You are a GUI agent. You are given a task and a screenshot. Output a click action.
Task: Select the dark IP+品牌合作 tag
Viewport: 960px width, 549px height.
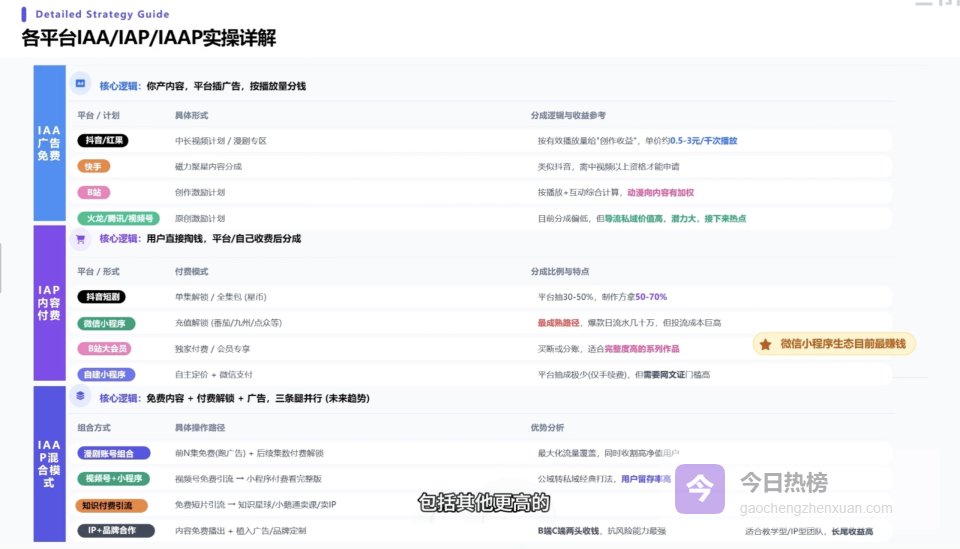point(116,531)
